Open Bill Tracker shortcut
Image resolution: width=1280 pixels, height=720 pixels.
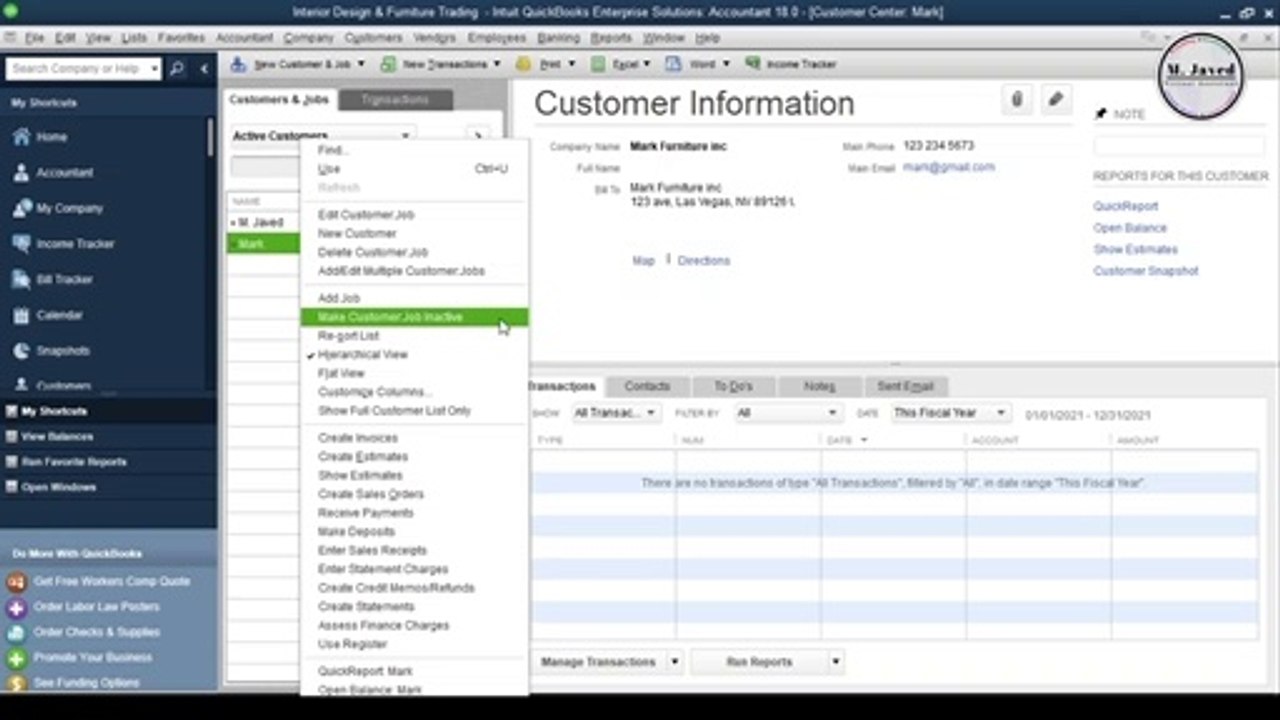(64, 280)
